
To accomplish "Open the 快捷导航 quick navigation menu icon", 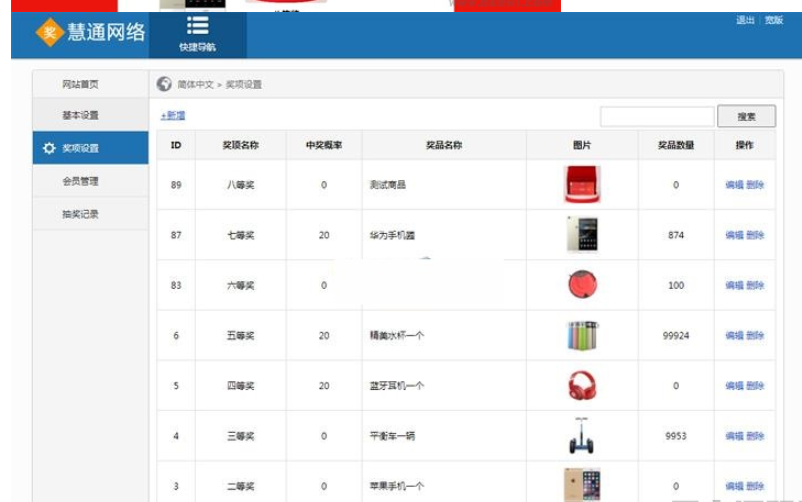I will point(197,26).
